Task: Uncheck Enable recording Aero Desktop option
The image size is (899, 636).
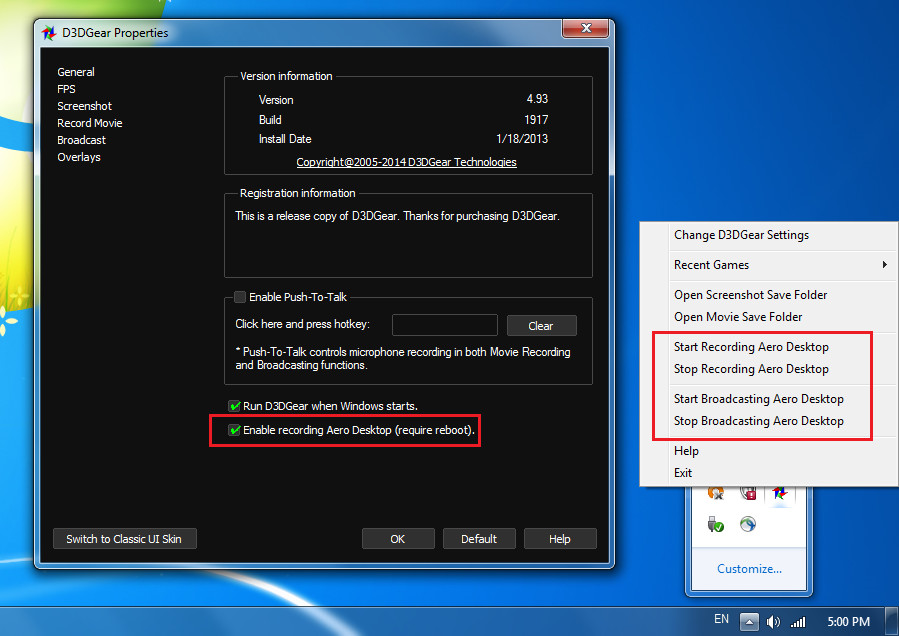Action: pos(234,430)
